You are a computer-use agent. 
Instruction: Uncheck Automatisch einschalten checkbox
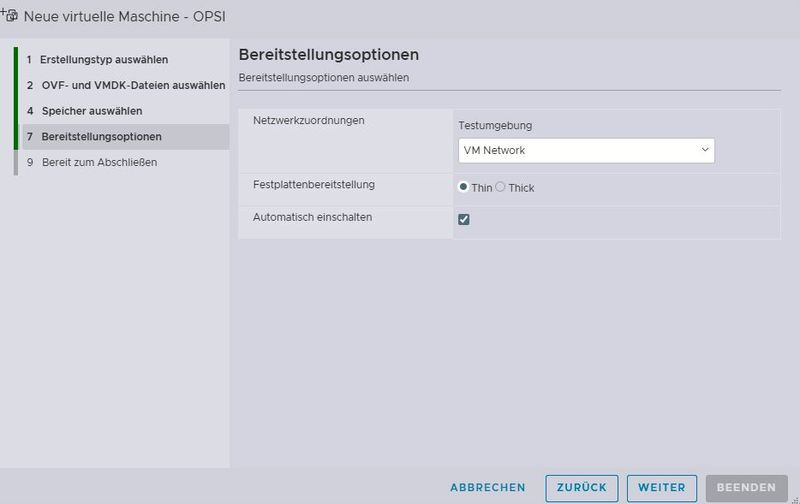(464, 219)
